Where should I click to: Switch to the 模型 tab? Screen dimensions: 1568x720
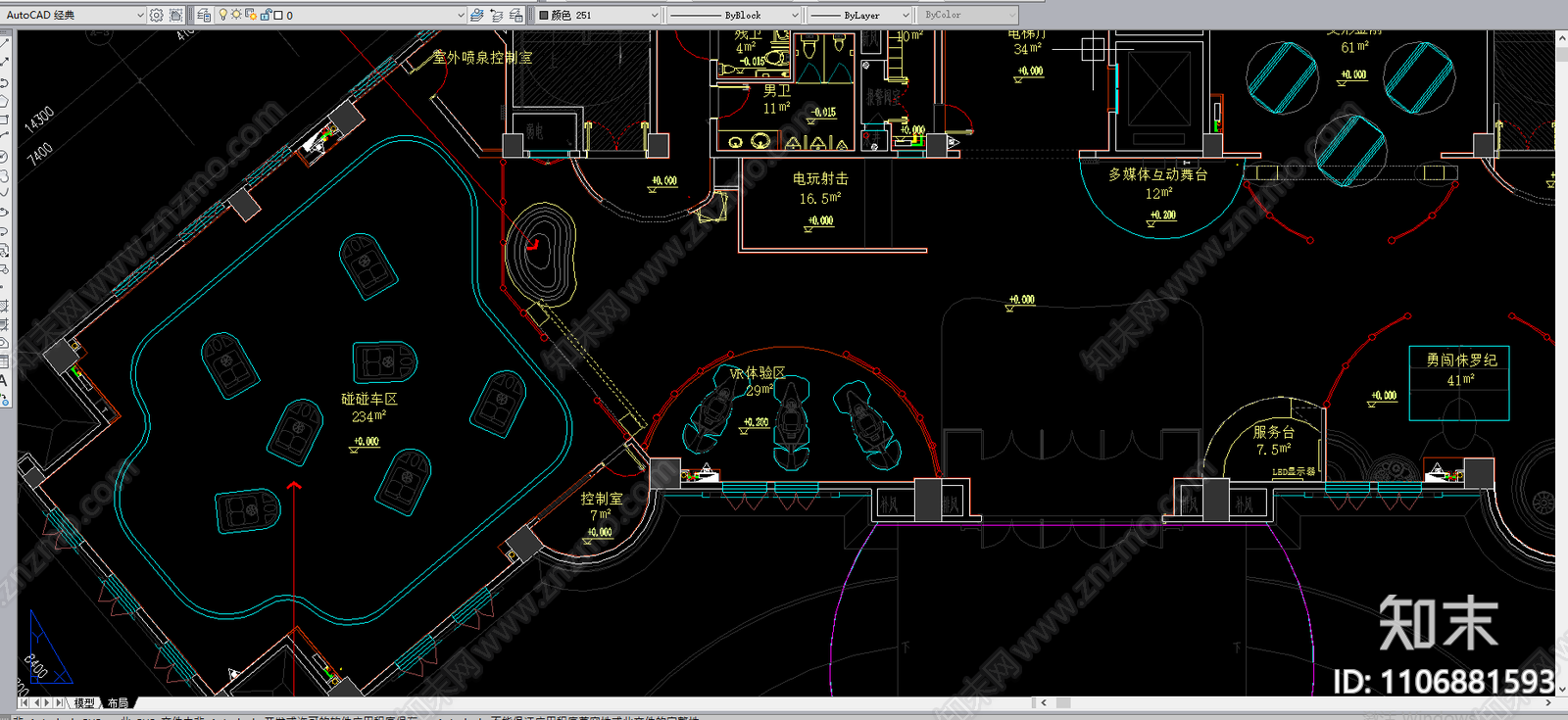pyautogui.click(x=84, y=702)
